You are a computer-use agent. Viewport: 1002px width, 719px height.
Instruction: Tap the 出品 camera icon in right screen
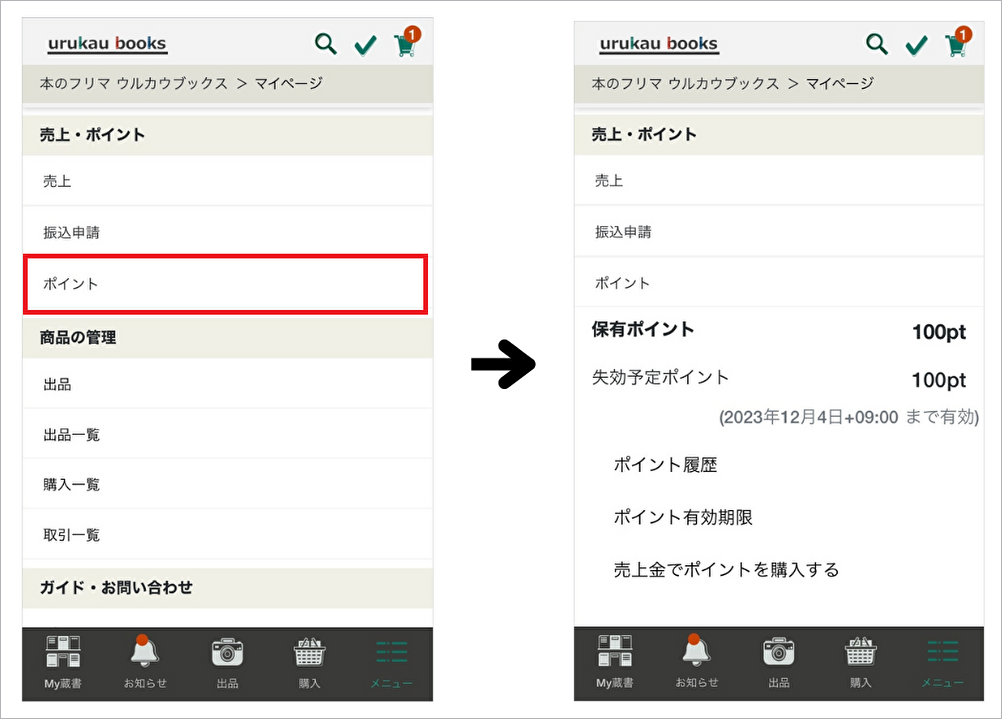coord(779,660)
